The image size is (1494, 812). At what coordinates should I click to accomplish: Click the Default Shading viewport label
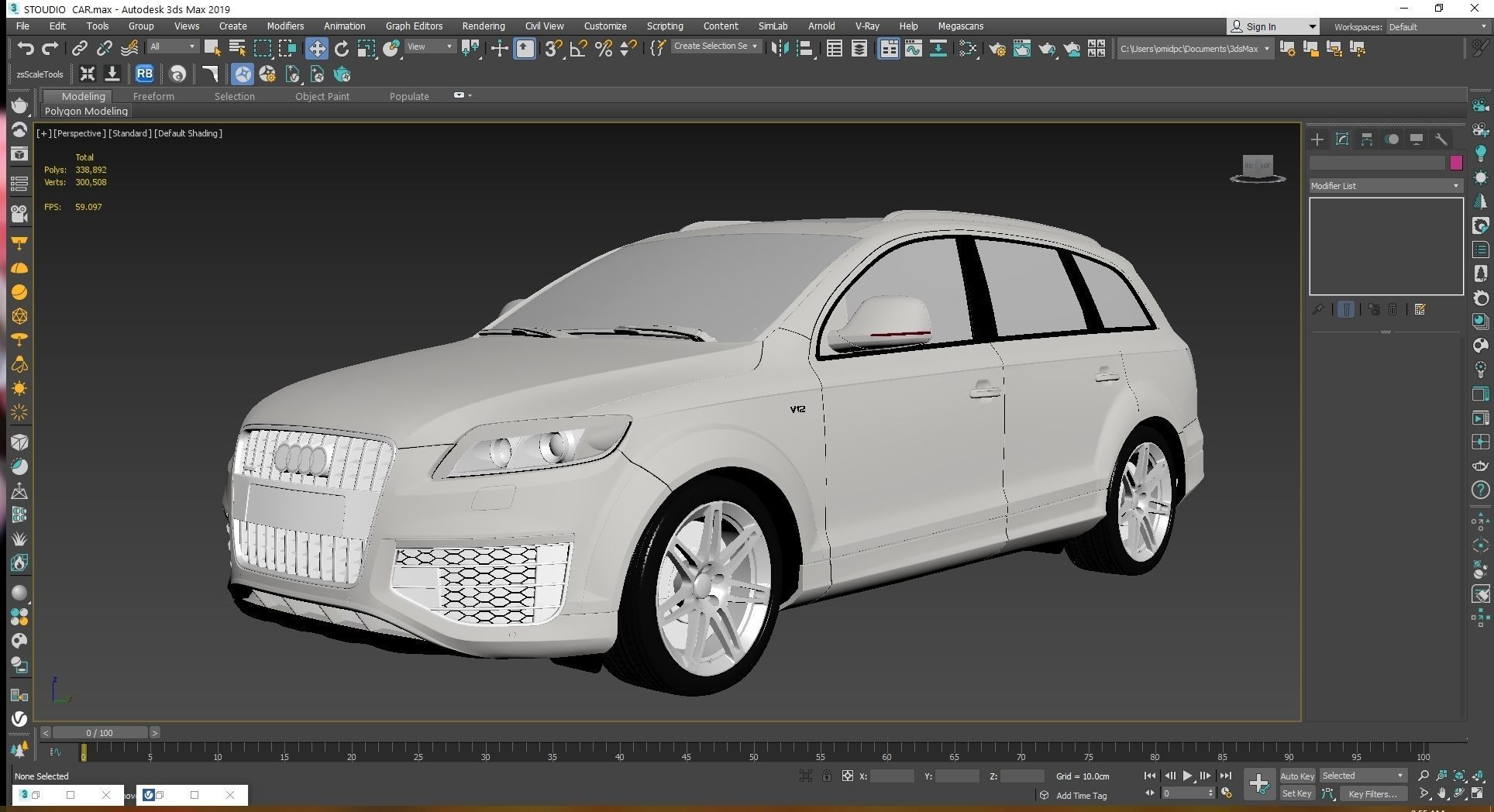click(188, 133)
